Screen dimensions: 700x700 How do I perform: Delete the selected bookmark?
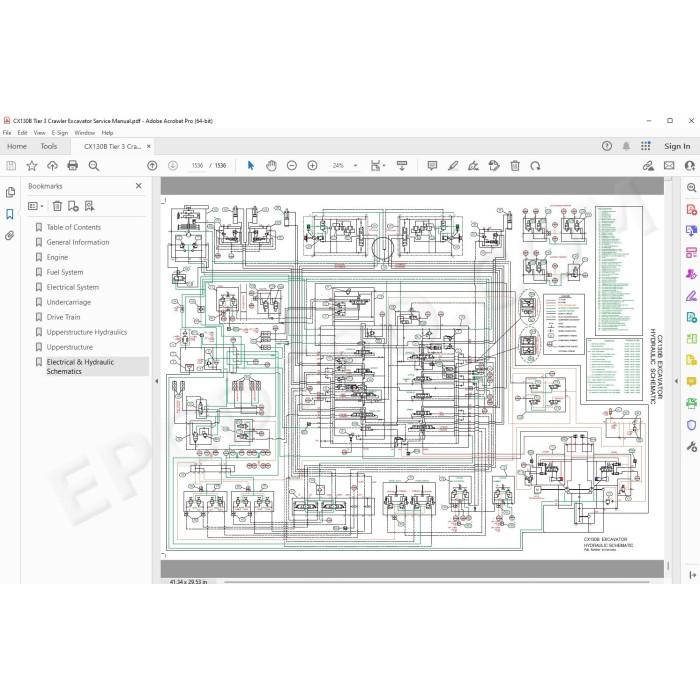pos(57,206)
